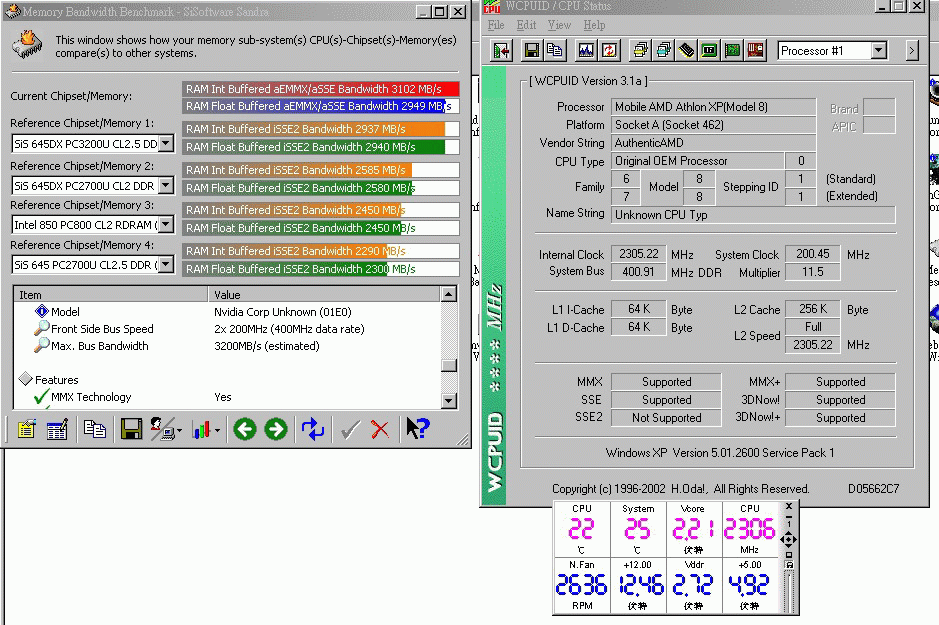Click the Multiplier value 11.5

tap(813, 272)
